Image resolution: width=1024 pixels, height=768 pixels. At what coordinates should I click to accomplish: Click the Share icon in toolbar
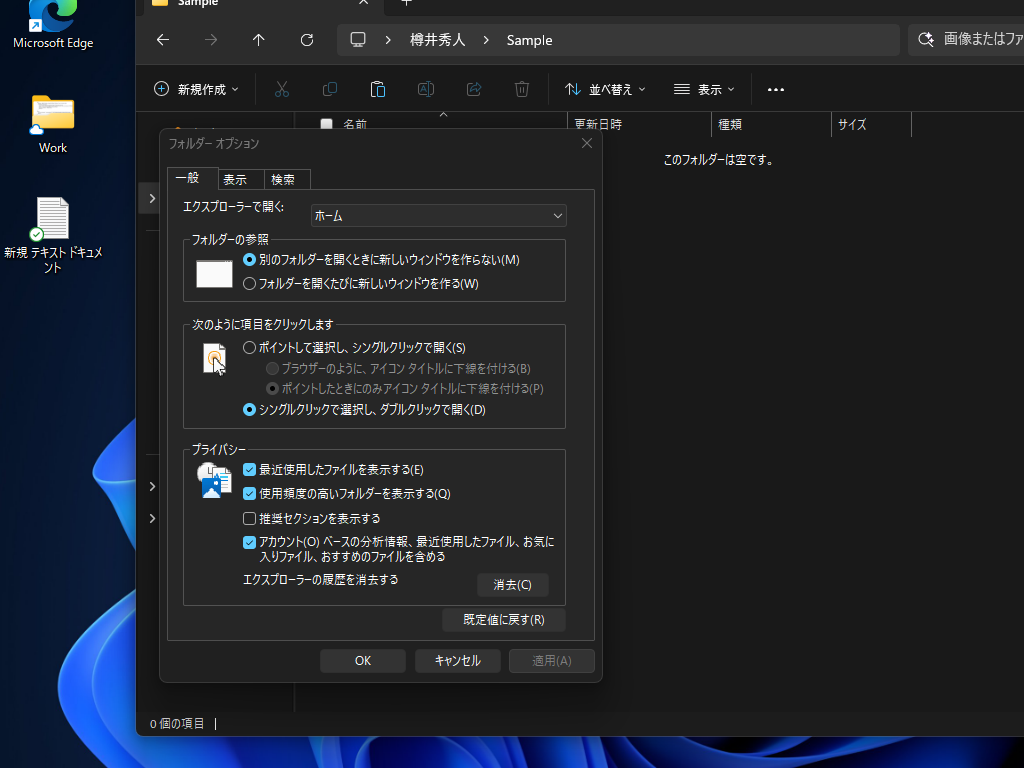(474, 89)
